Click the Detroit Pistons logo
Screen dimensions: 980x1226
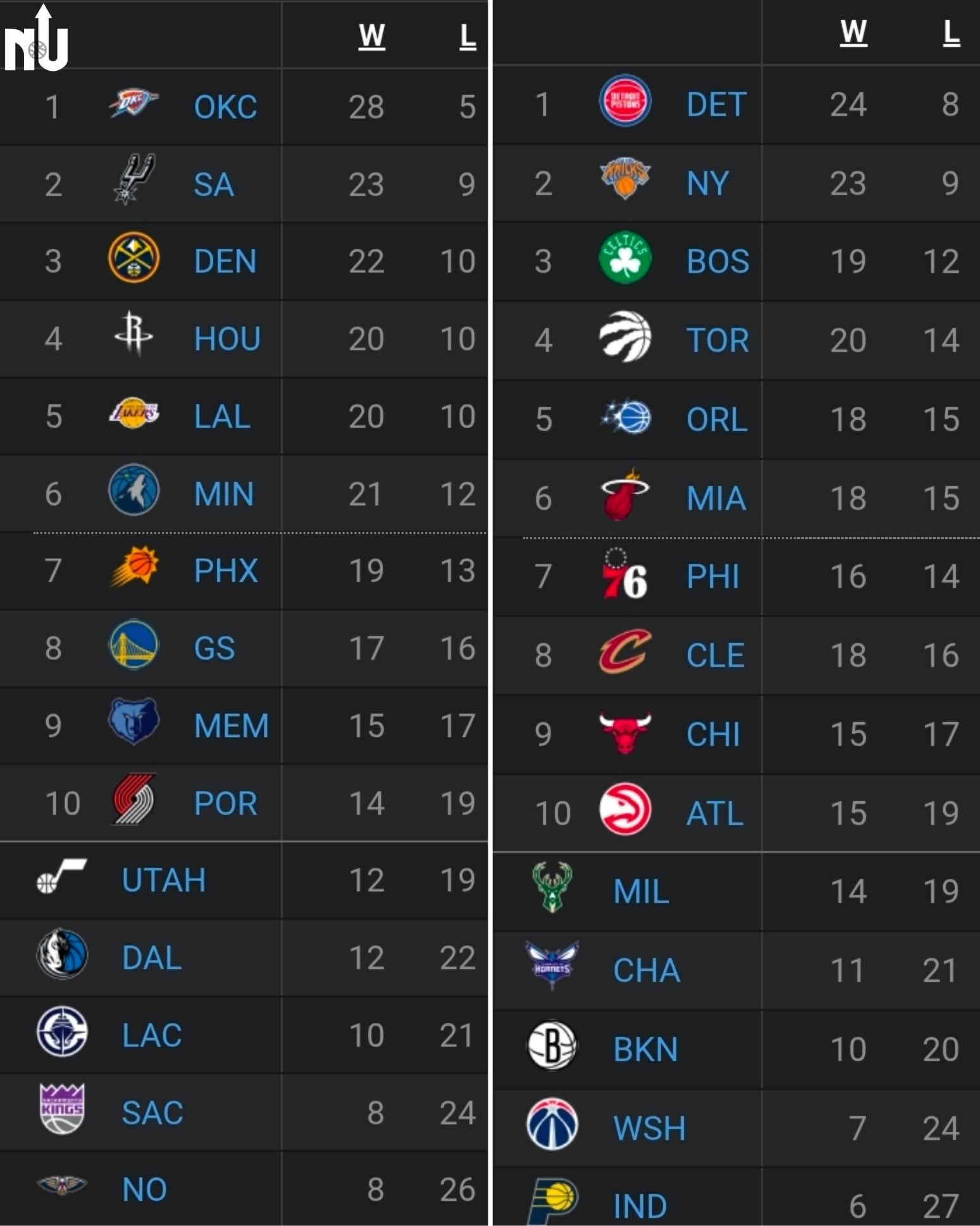click(624, 101)
